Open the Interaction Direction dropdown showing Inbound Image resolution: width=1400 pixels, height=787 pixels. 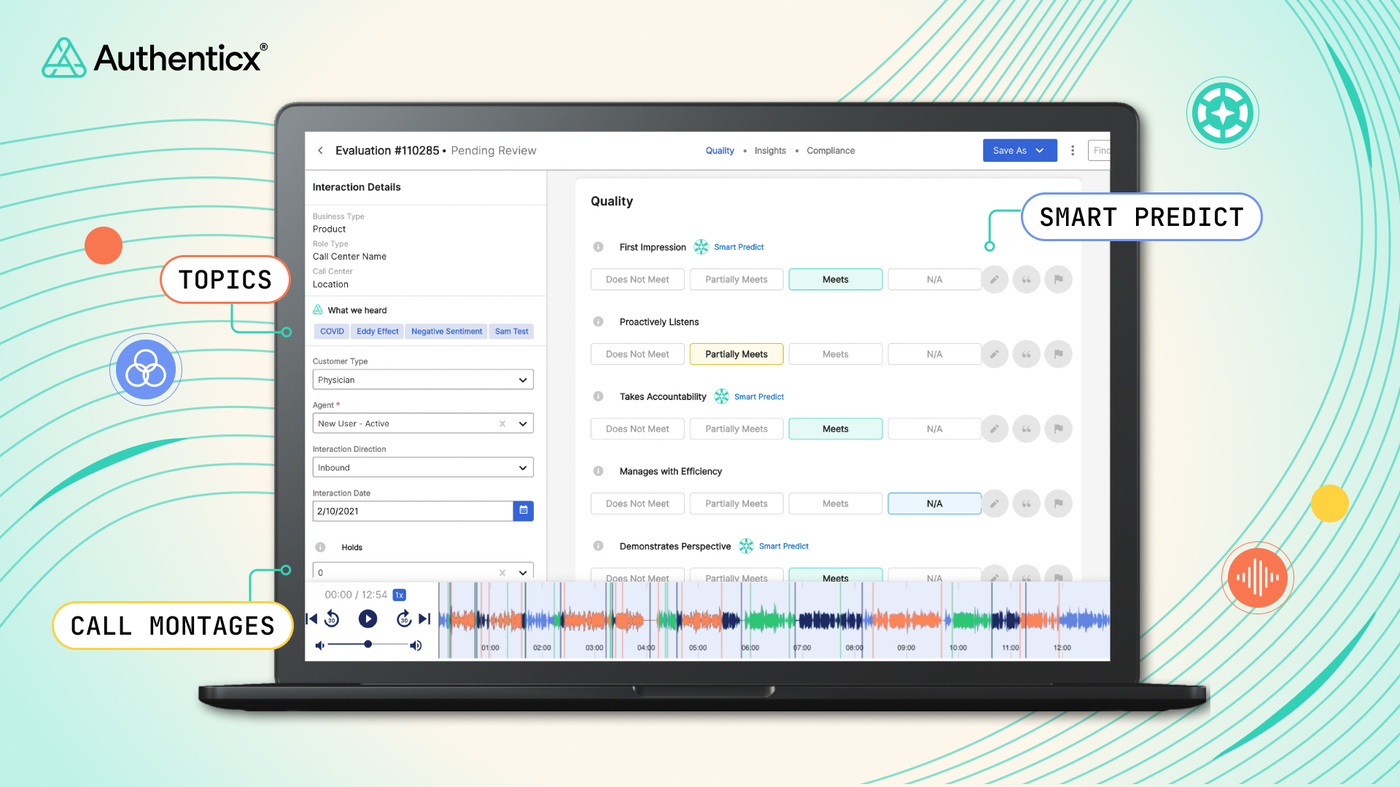[423, 468]
